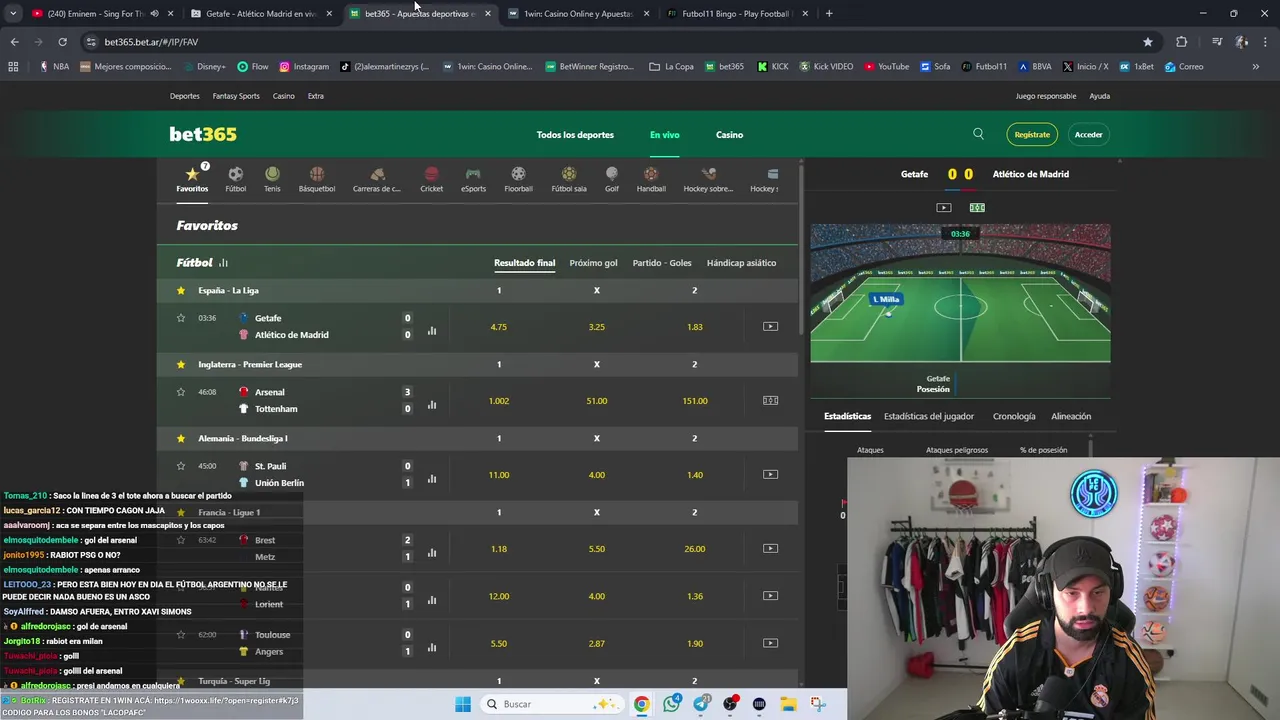Image resolution: width=1280 pixels, height=720 pixels.
Task: Open Juego responsable link
Action: click(1046, 96)
